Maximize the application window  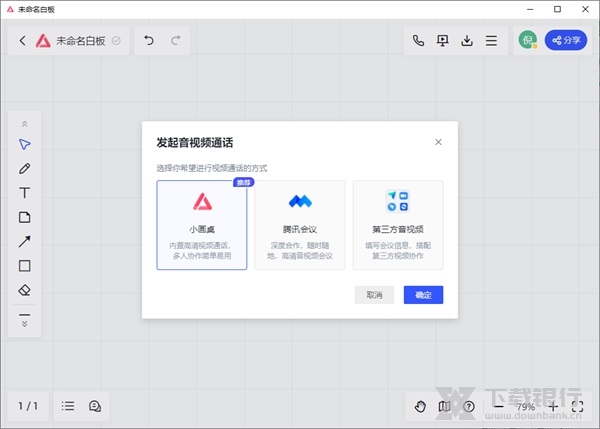[x=558, y=9]
